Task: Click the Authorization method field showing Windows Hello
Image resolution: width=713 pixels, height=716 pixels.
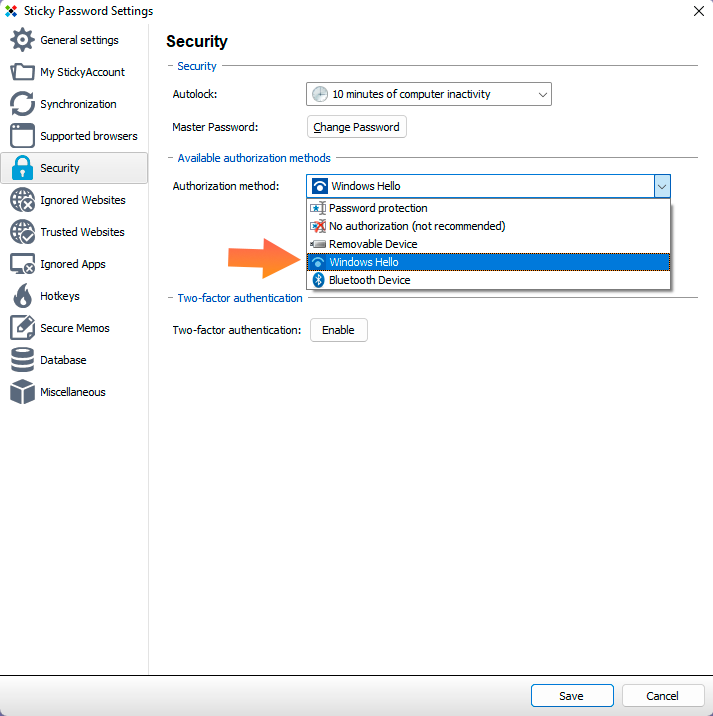Action: coord(488,186)
